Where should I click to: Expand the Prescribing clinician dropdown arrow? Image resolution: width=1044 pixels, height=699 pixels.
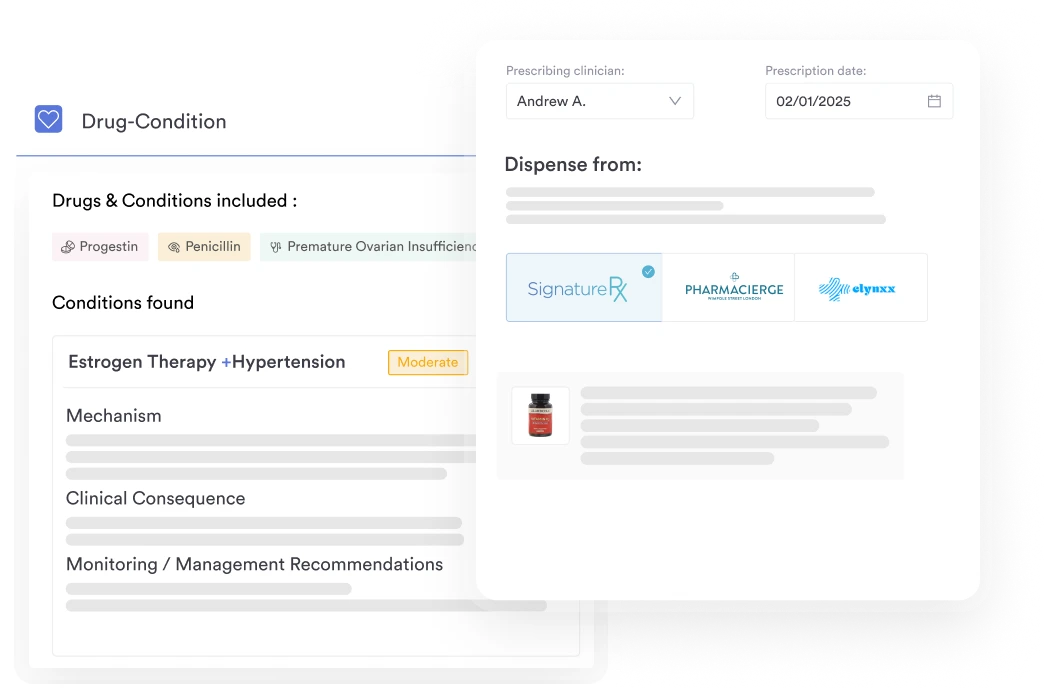(x=675, y=101)
